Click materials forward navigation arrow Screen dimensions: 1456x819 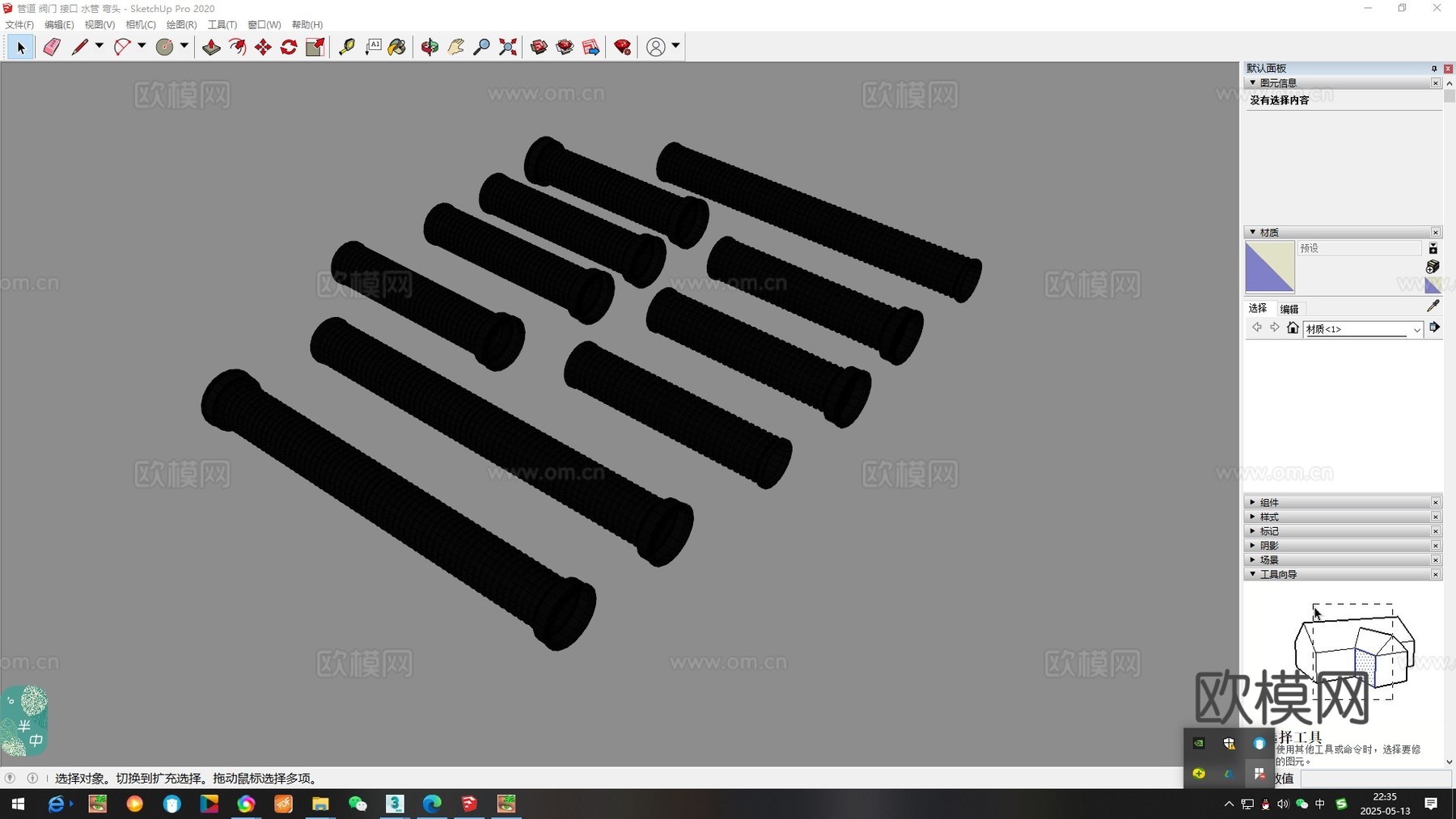click(x=1275, y=327)
